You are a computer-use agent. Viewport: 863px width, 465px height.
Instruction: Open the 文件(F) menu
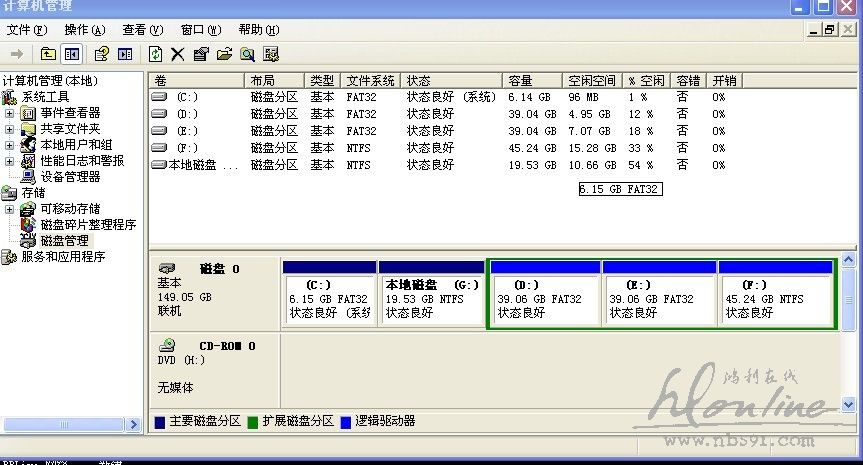26,30
